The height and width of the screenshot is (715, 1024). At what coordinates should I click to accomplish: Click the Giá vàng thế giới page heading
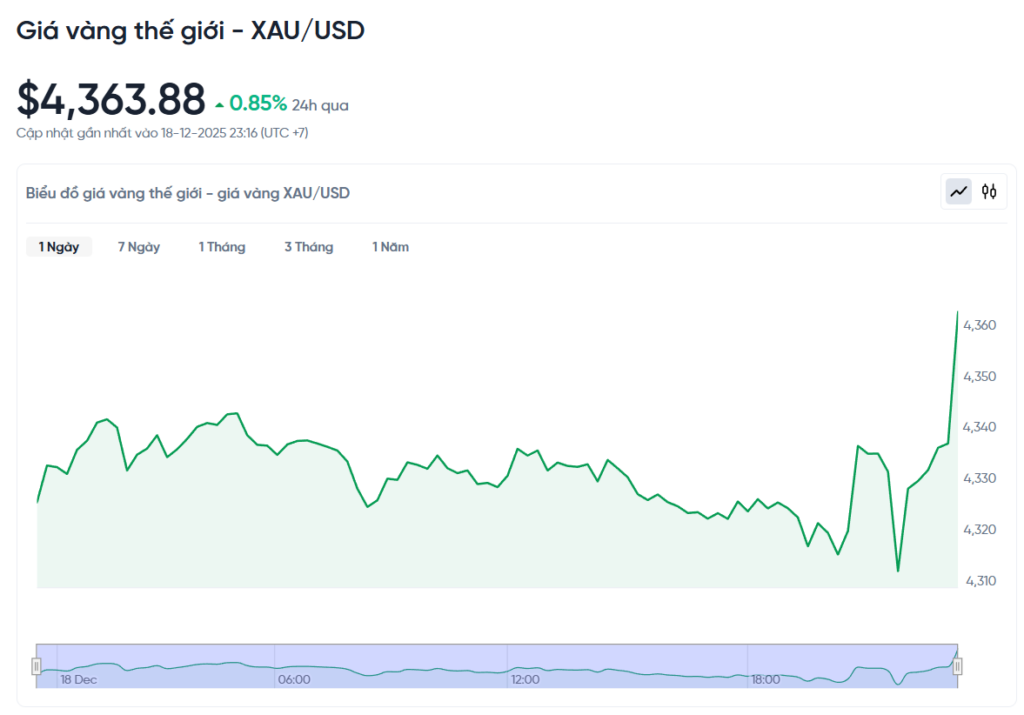tap(190, 31)
